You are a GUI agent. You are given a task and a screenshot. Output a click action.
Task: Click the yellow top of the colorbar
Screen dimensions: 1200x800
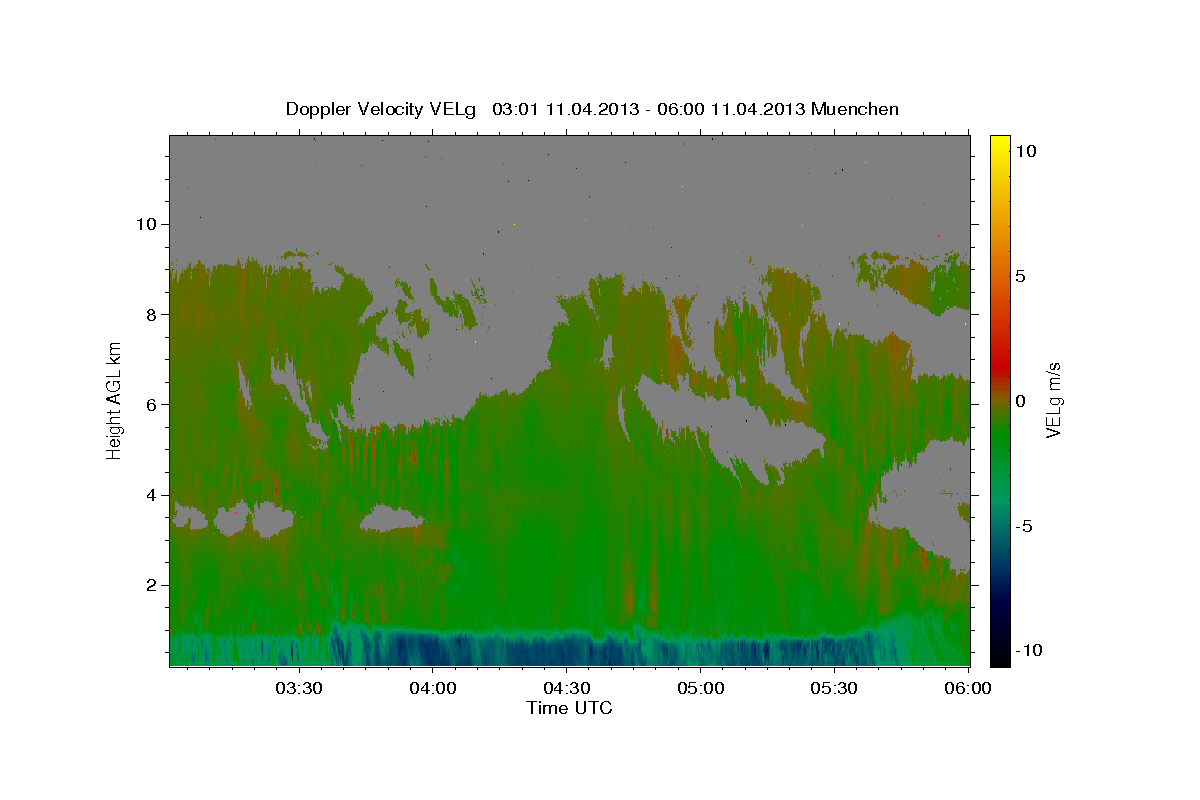coord(999,145)
